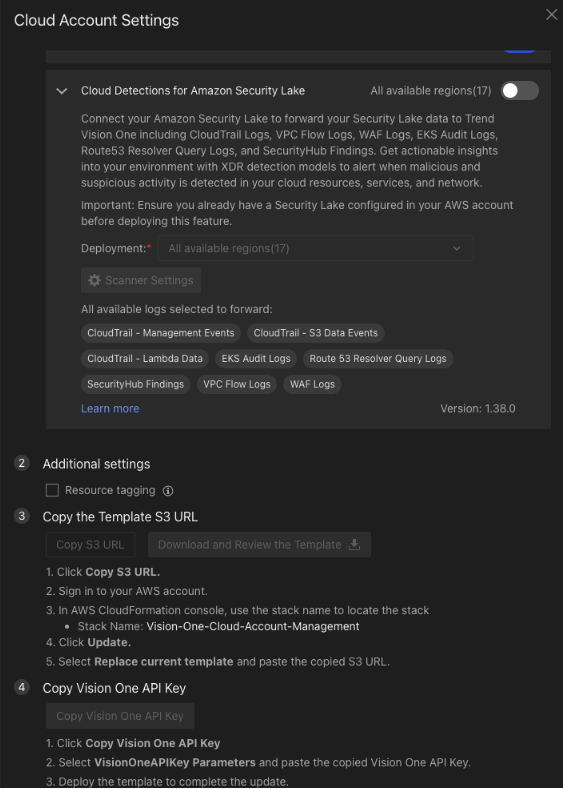Click the Scanner Settings gear icon
The image size is (563, 789).
pyautogui.click(x=94, y=280)
